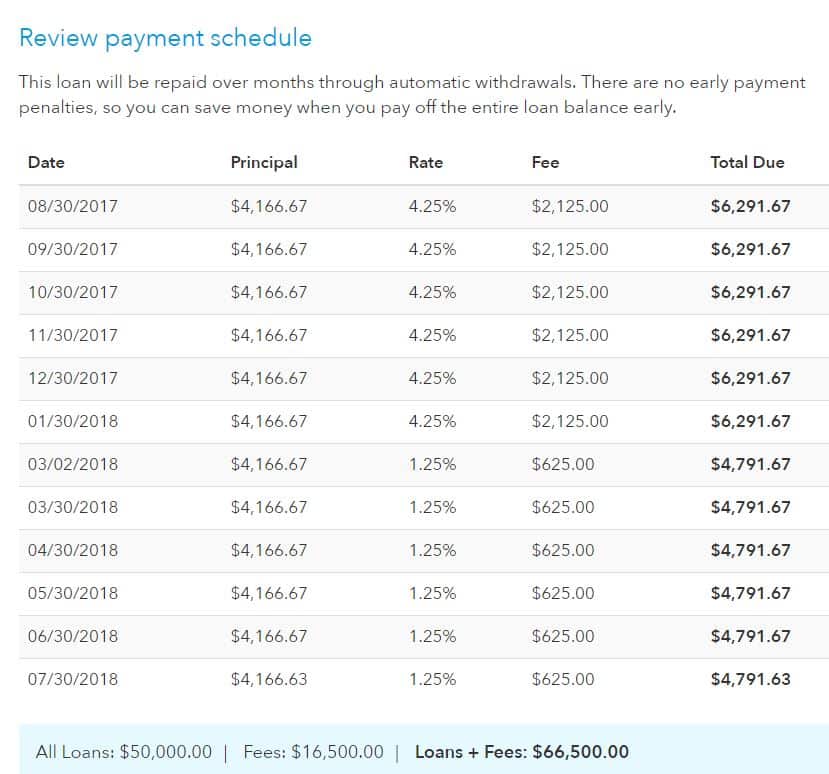Click the date 12/30/2017

click(x=73, y=378)
